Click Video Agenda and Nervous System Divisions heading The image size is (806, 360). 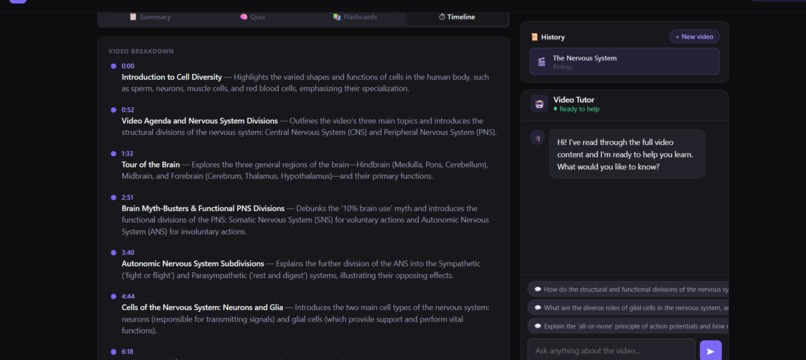[x=199, y=121]
